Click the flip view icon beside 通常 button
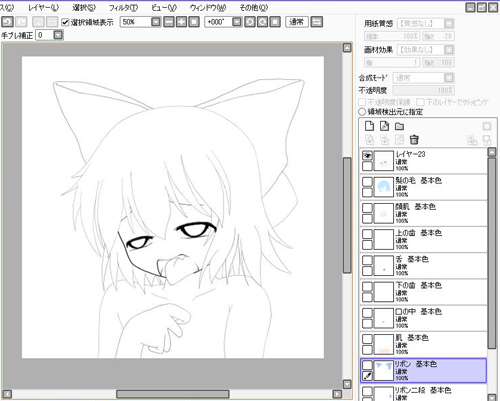The width and height of the screenshot is (500, 401). pyautogui.click(x=316, y=22)
